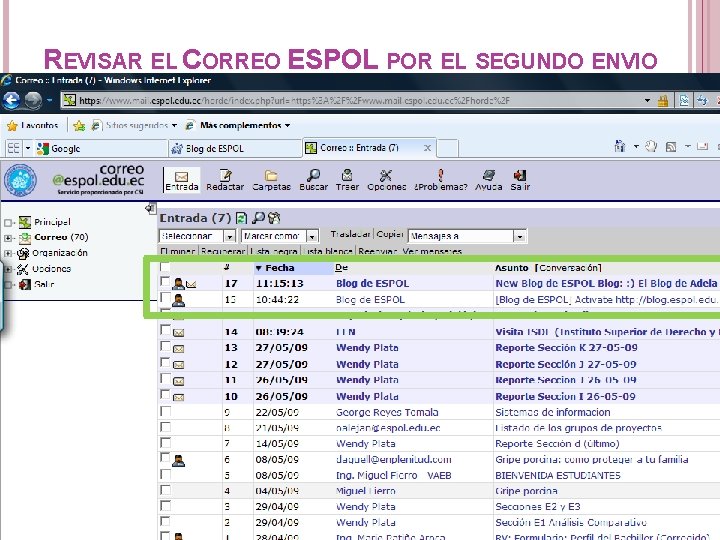Click the Favoritos star icon
Image resolution: width=720 pixels, height=540 pixels.
coord(12,125)
